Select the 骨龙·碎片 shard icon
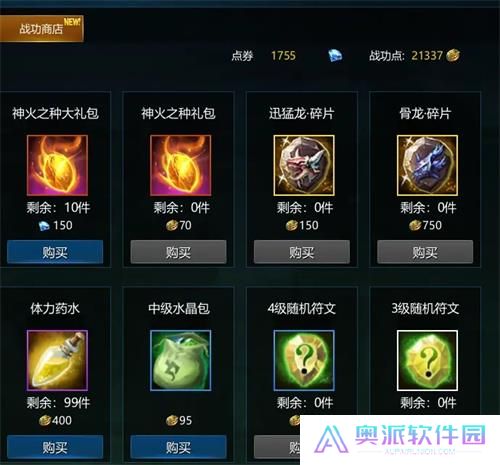 pyautogui.click(x=427, y=165)
